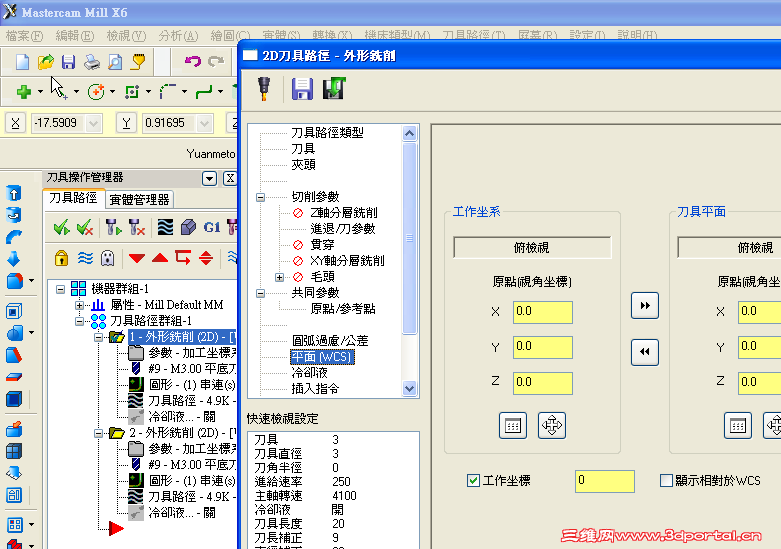Select the green plus create point tool
Viewport: 781px width, 549px height.
coord(23,92)
